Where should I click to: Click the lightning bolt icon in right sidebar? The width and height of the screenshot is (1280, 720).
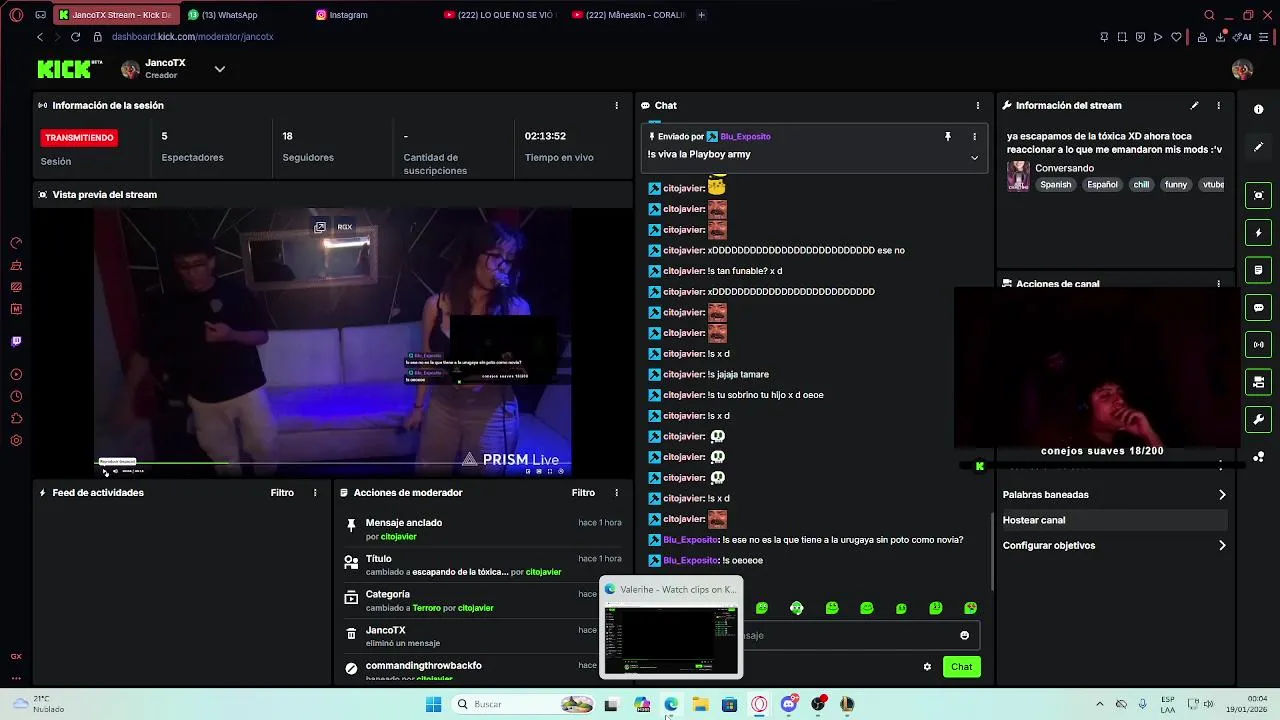pos(1259,233)
